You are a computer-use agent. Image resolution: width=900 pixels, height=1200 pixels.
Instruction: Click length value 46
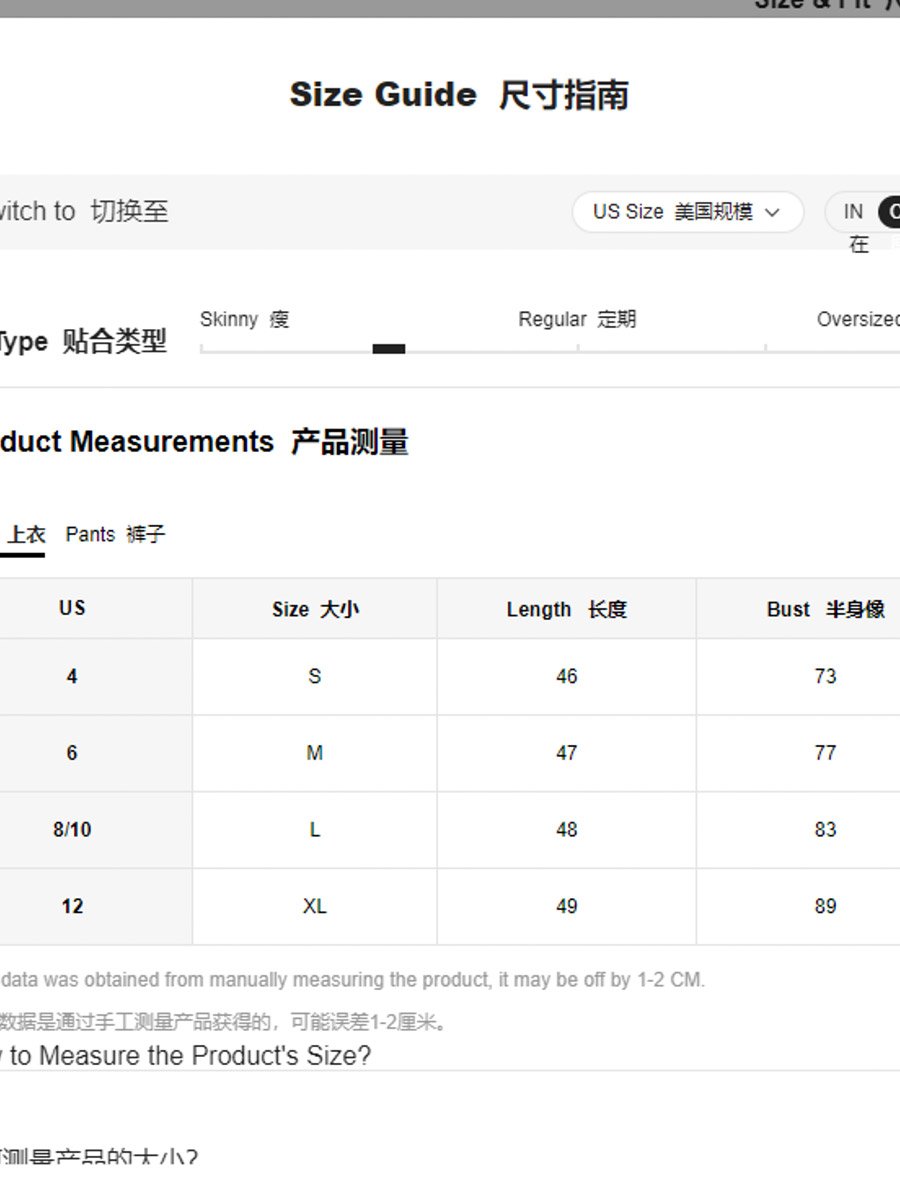coord(567,677)
